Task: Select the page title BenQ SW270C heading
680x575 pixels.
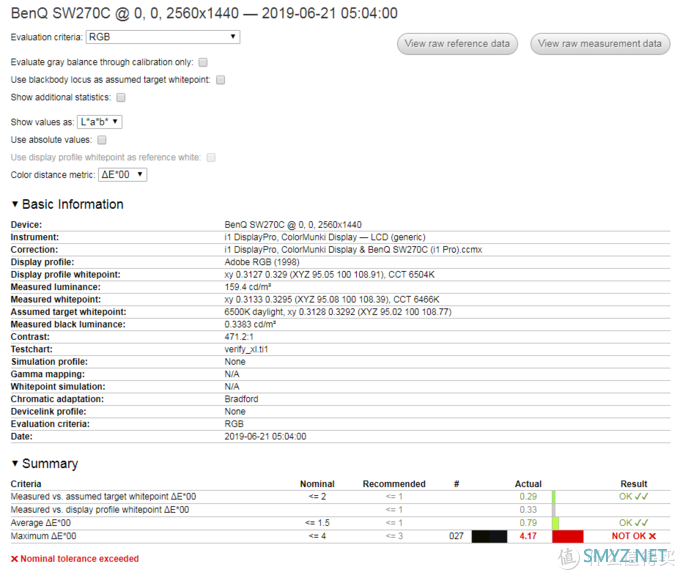Action: (204, 13)
